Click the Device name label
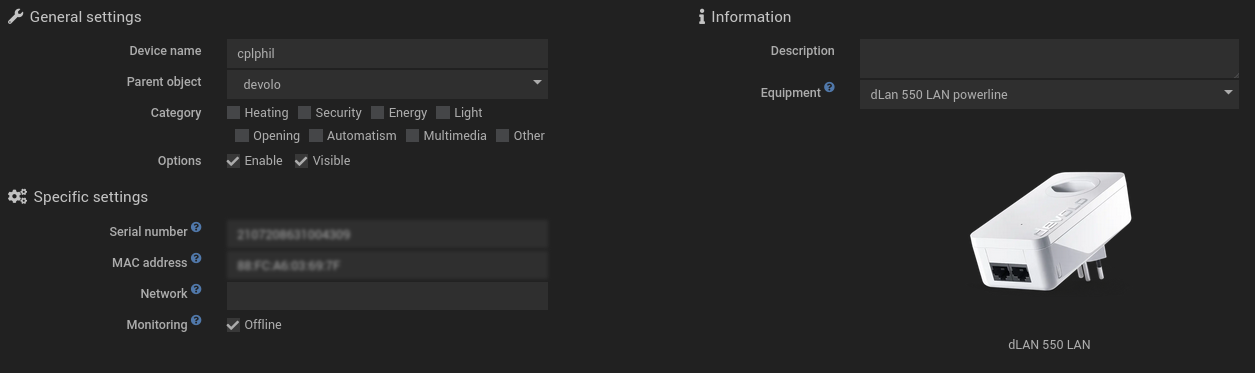Screen dimensions: 1255x373 click(x=165, y=51)
